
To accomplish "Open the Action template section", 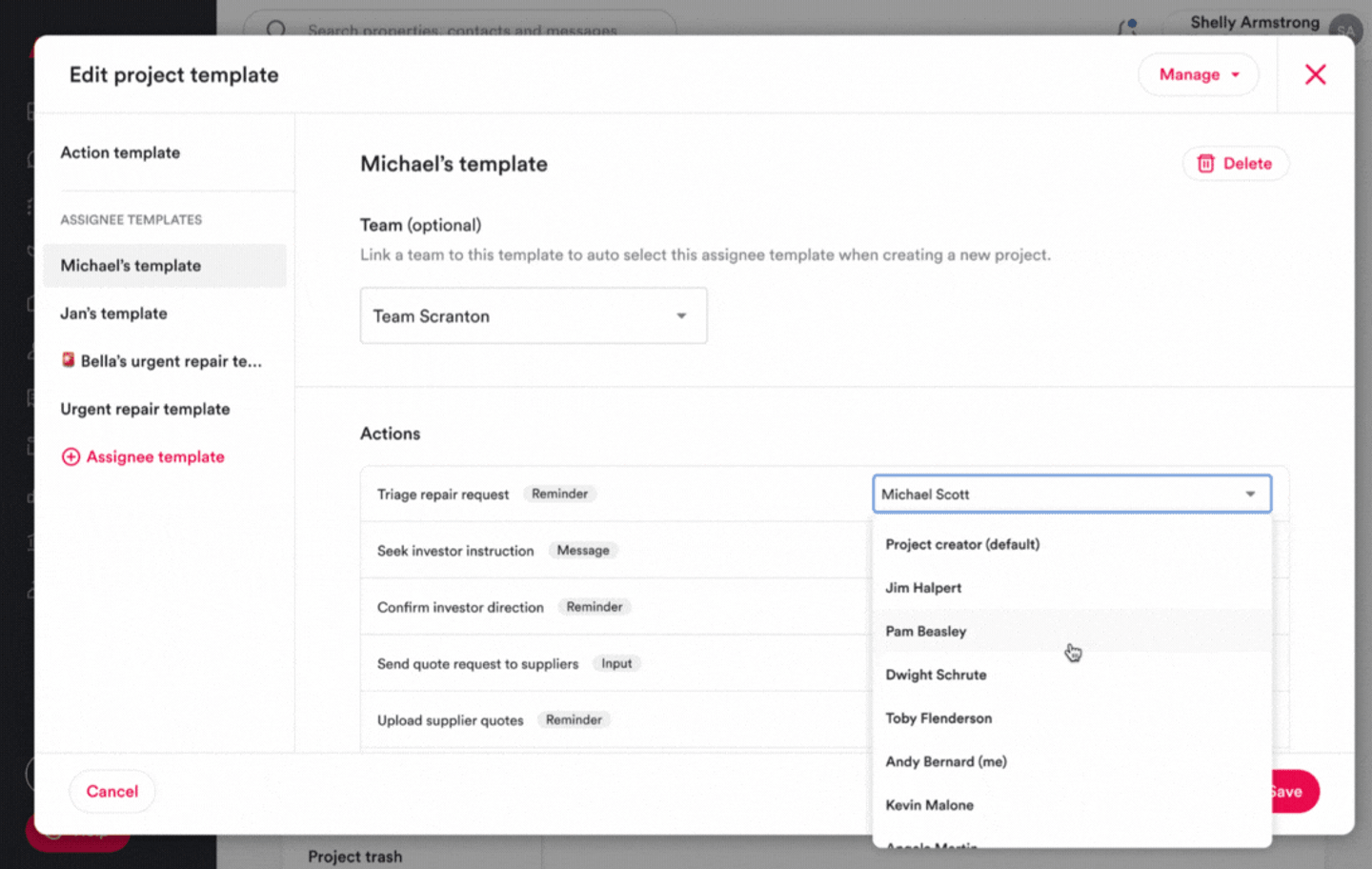I will point(120,152).
